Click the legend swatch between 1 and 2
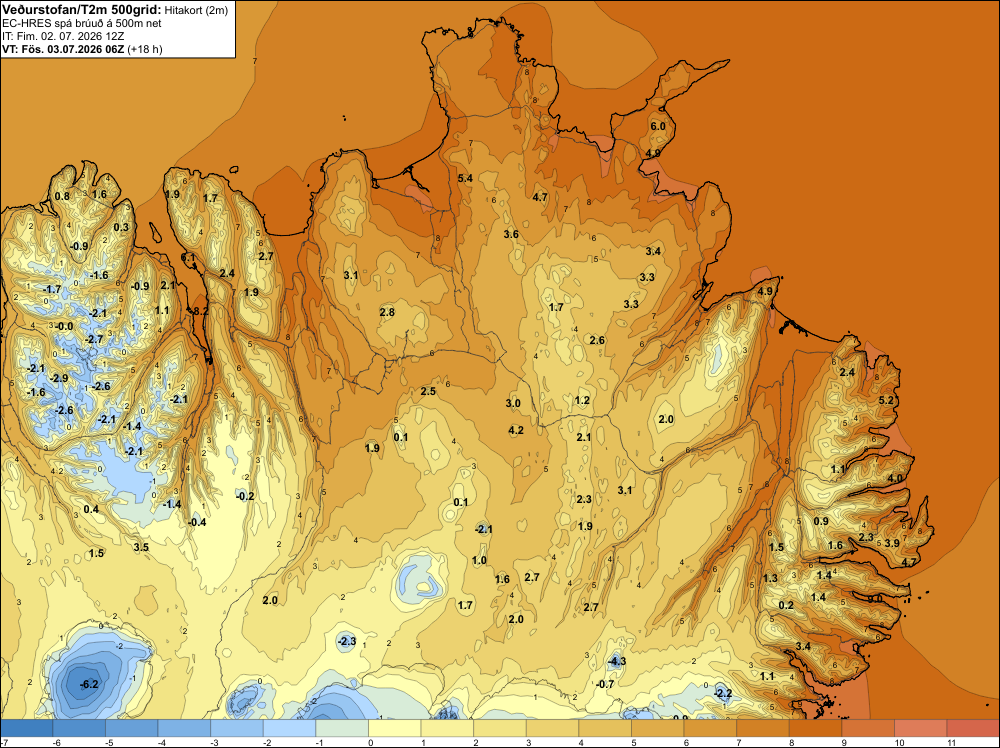The height and width of the screenshot is (748, 1000). [x=447, y=728]
